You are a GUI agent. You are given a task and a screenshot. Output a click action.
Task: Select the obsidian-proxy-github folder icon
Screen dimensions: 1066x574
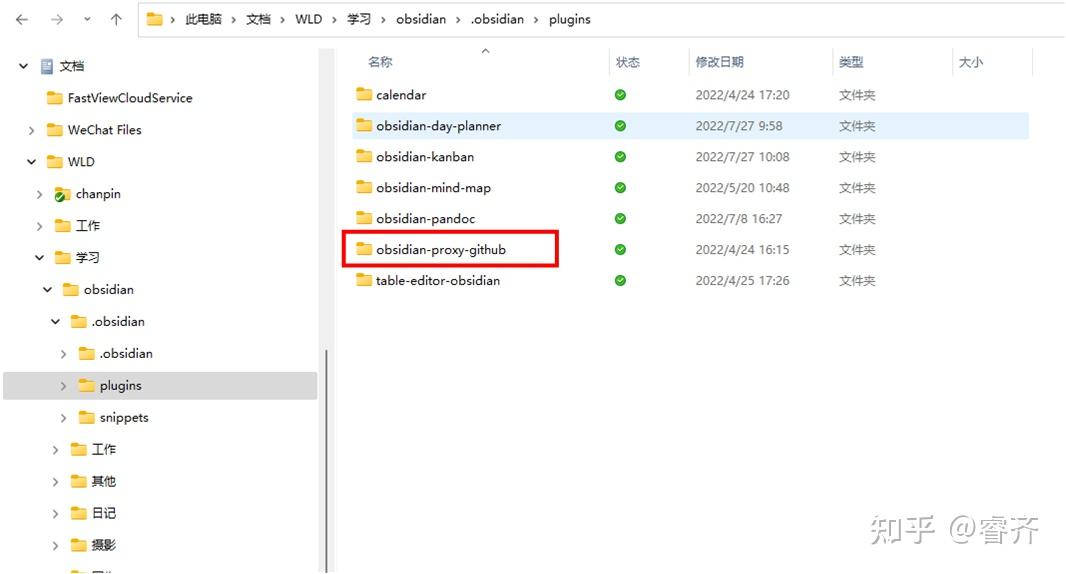pyautogui.click(x=364, y=249)
